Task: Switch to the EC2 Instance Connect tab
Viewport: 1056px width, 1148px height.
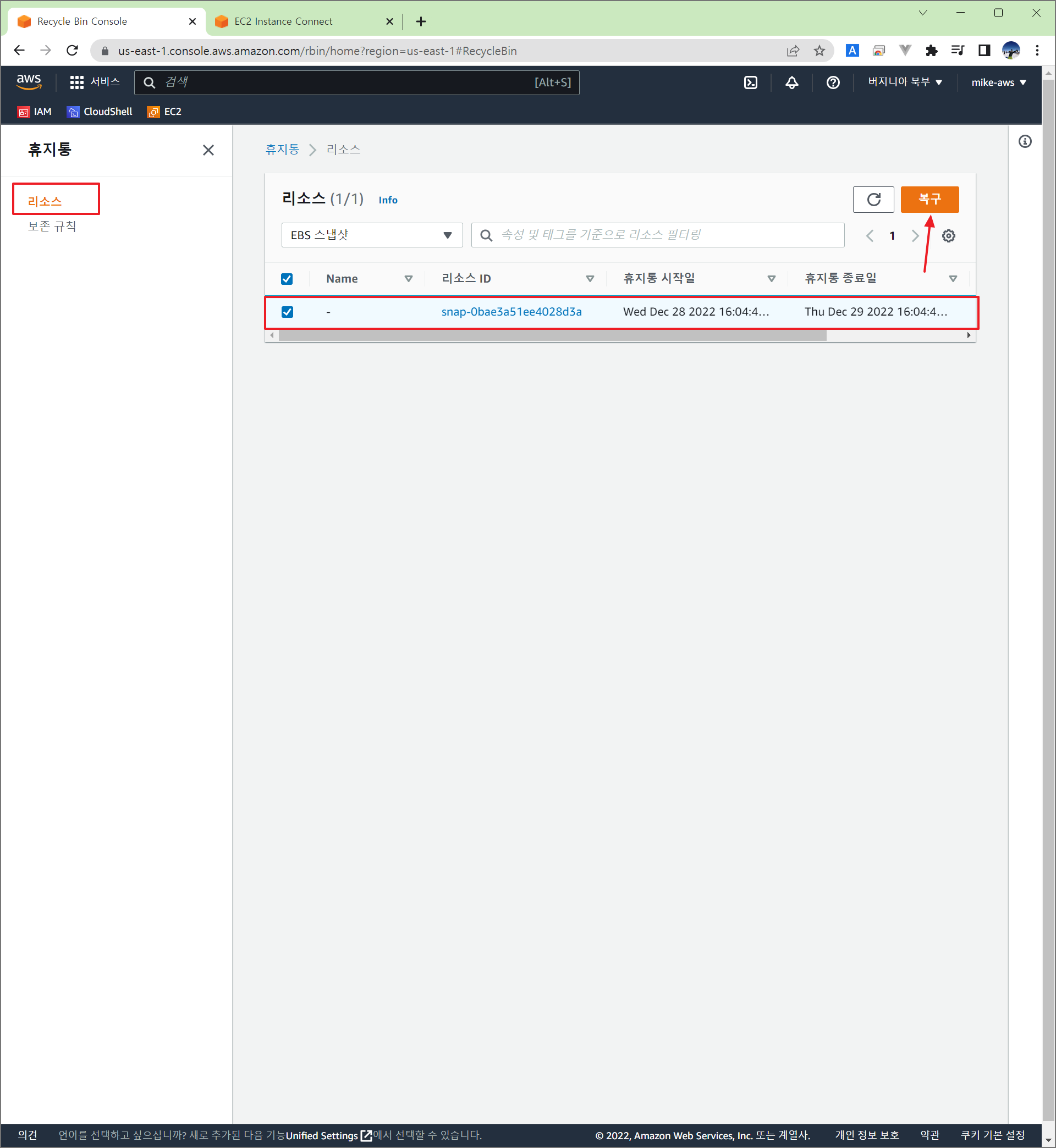Action: (x=283, y=21)
